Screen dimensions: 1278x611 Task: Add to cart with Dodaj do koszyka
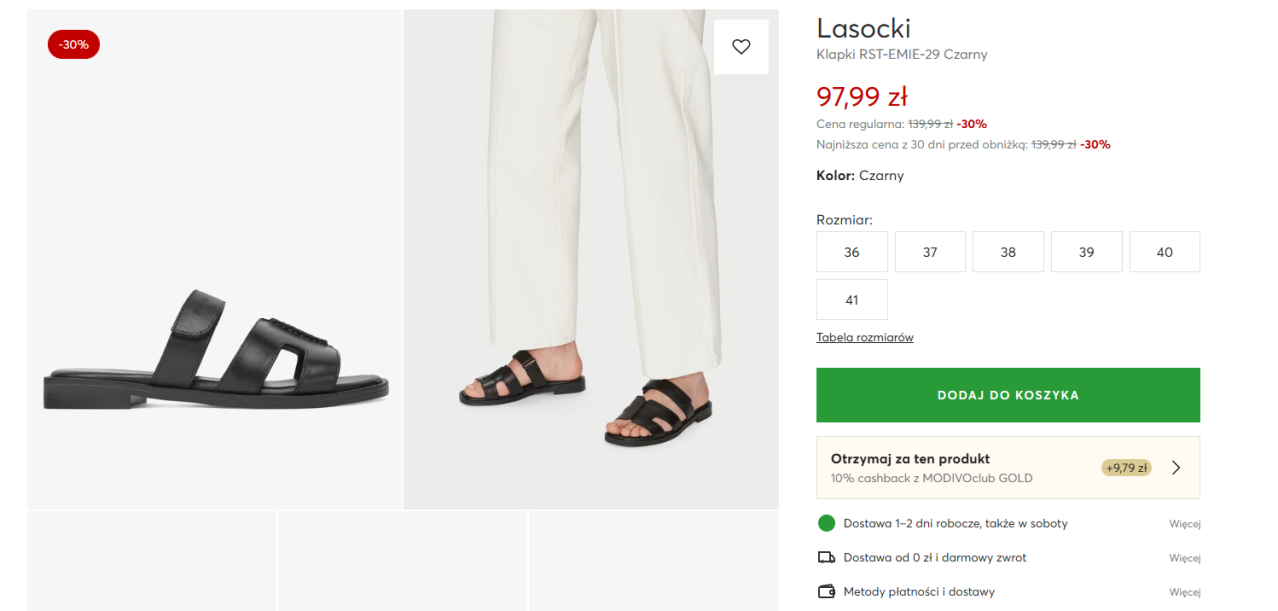pyautogui.click(x=1008, y=395)
